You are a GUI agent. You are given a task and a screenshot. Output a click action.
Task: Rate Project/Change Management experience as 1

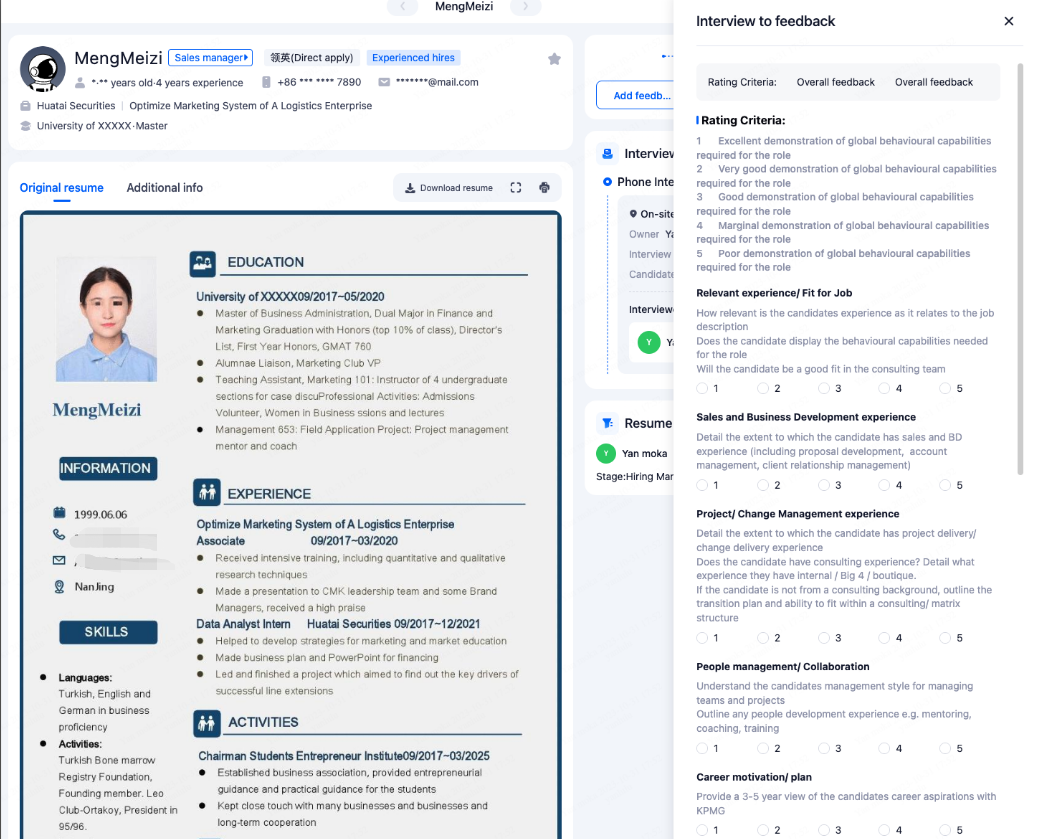[702, 638]
